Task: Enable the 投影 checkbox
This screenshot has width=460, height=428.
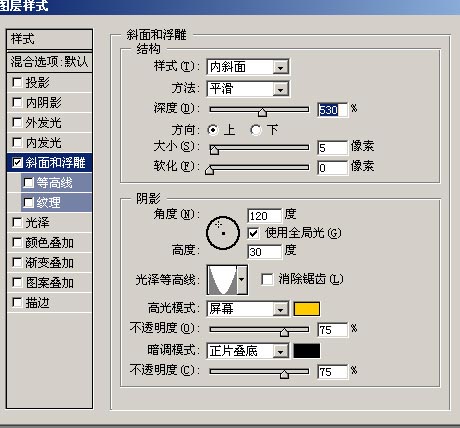Action: click(17, 82)
